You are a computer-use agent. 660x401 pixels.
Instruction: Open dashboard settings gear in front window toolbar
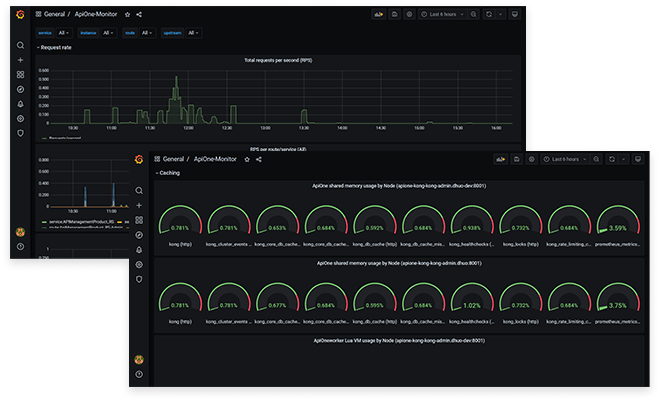[x=532, y=159]
